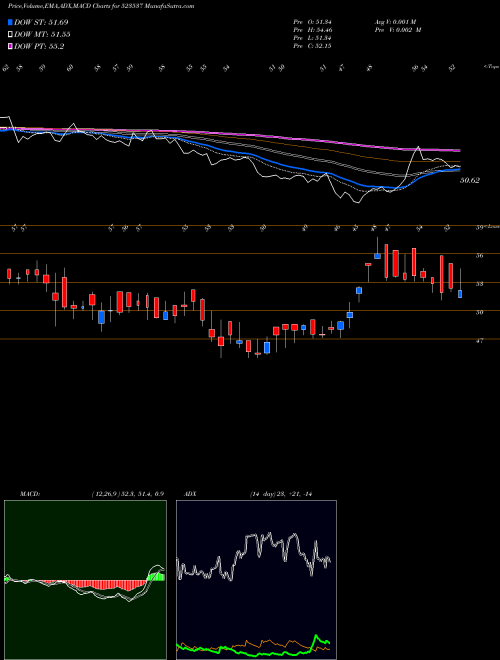Click the white DOW MT legend swatch
This screenshot has width=500, height=660.
(10, 35)
